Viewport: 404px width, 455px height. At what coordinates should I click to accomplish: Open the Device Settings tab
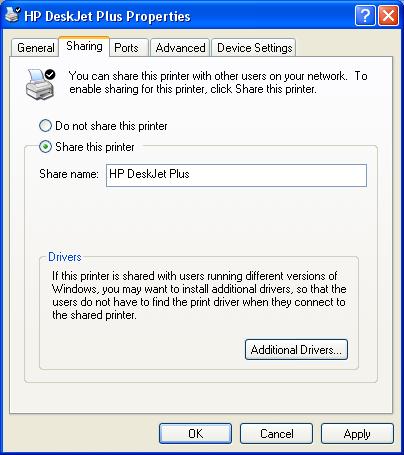click(255, 48)
